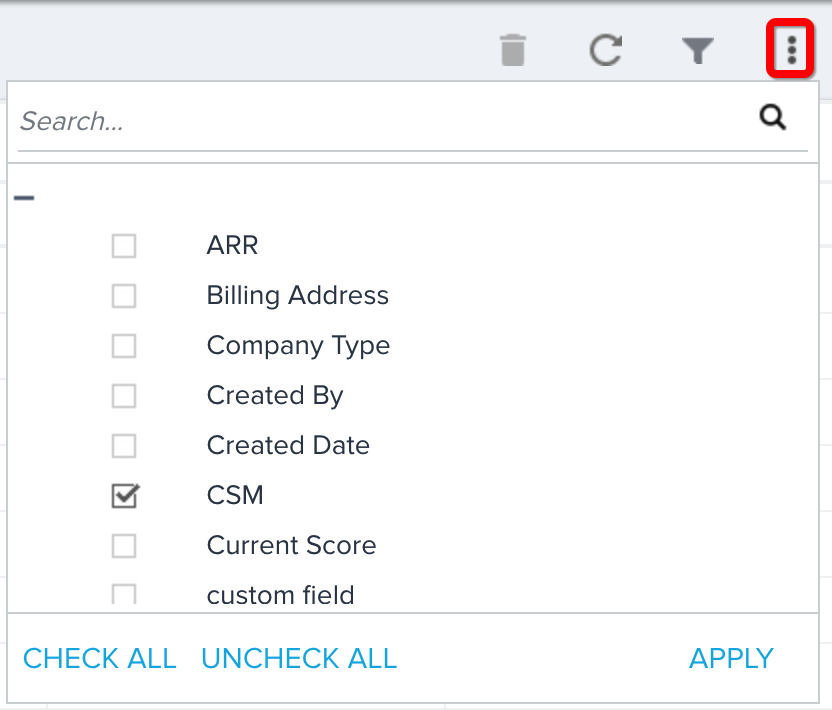Viewport: 832px width, 710px height.
Task: Click the refresh icon
Action: (605, 50)
